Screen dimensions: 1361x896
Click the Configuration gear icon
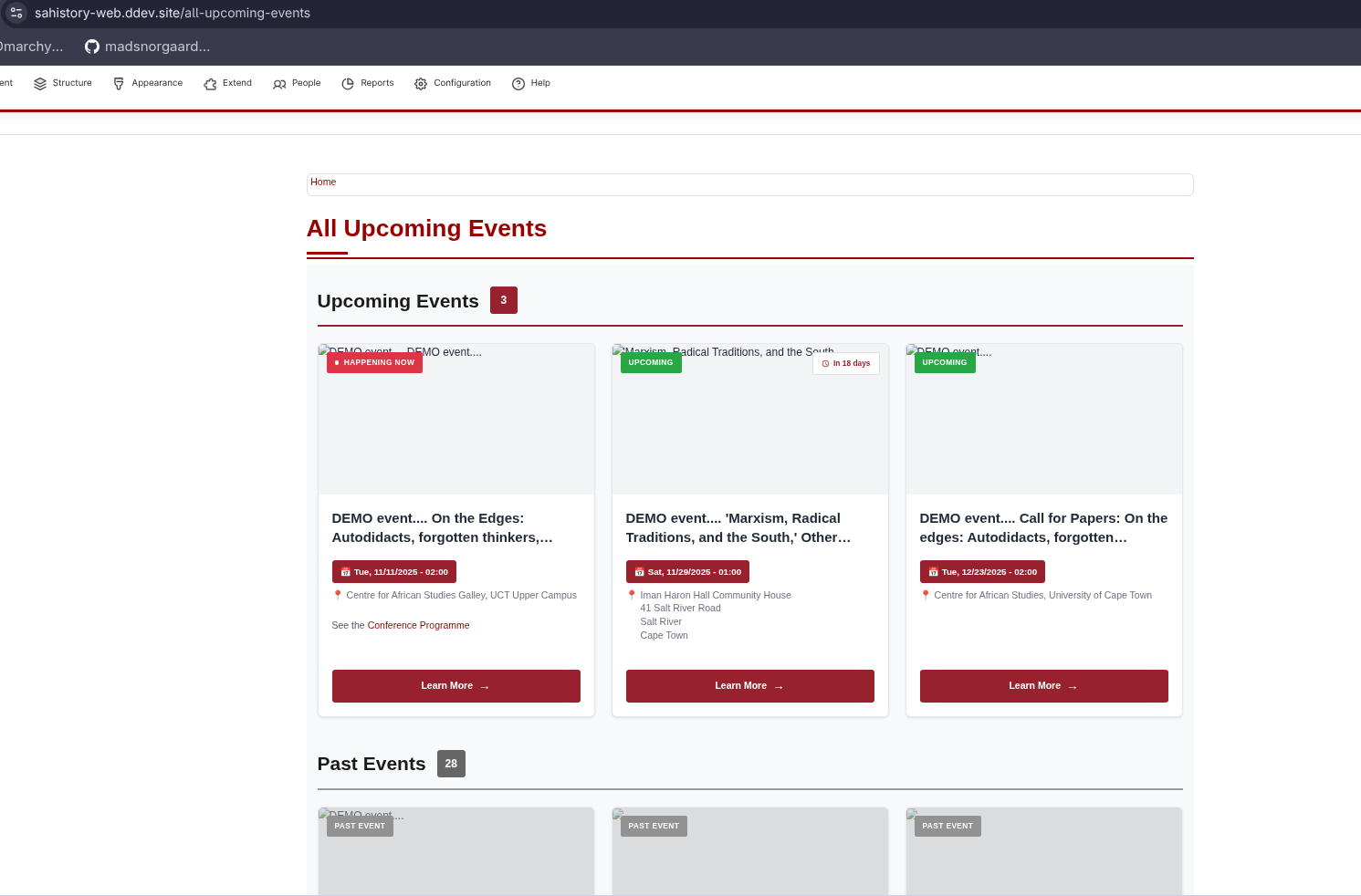421,84
